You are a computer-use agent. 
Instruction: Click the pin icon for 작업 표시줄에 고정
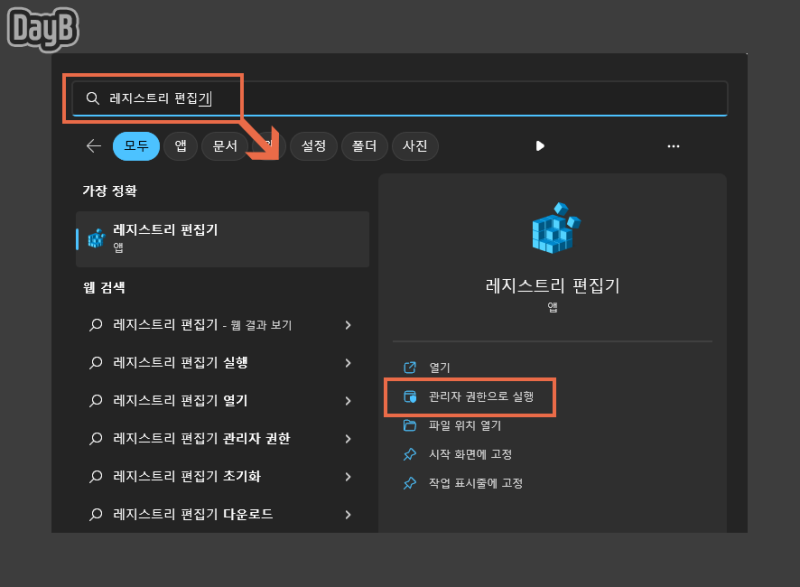click(410, 483)
